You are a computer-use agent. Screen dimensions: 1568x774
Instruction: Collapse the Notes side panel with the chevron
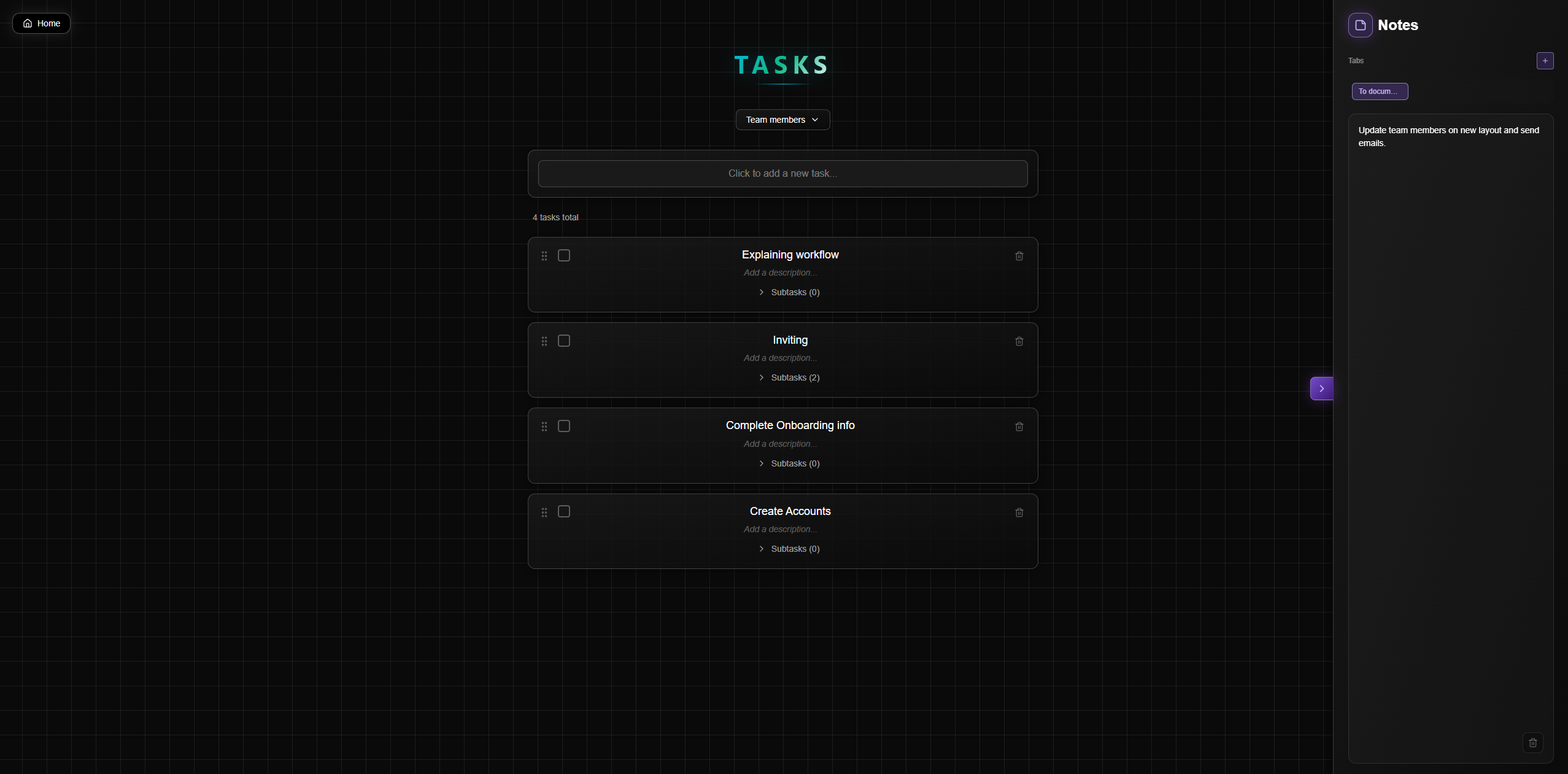pos(1321,388)
